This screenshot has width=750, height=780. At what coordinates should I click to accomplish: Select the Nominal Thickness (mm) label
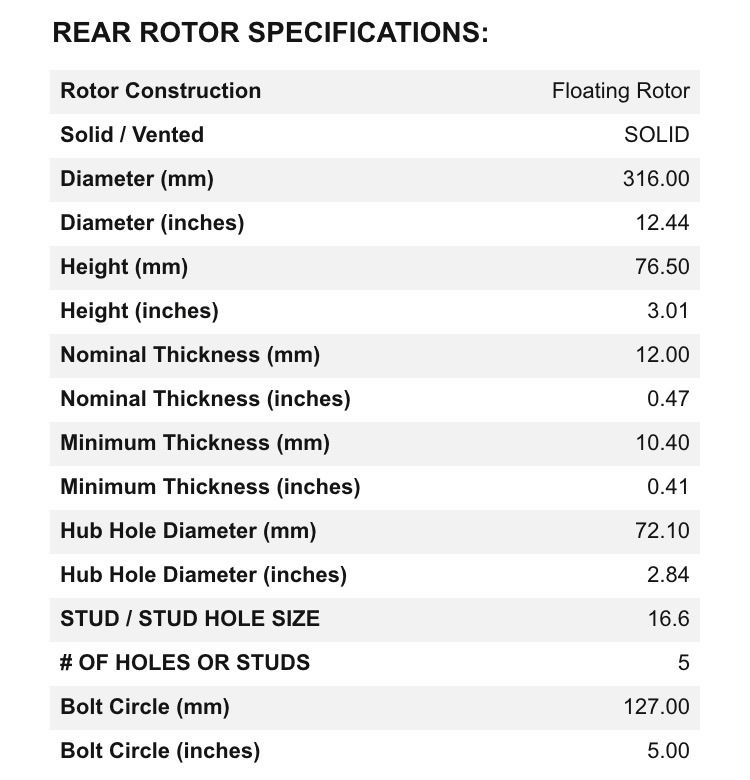pos(190,355)
